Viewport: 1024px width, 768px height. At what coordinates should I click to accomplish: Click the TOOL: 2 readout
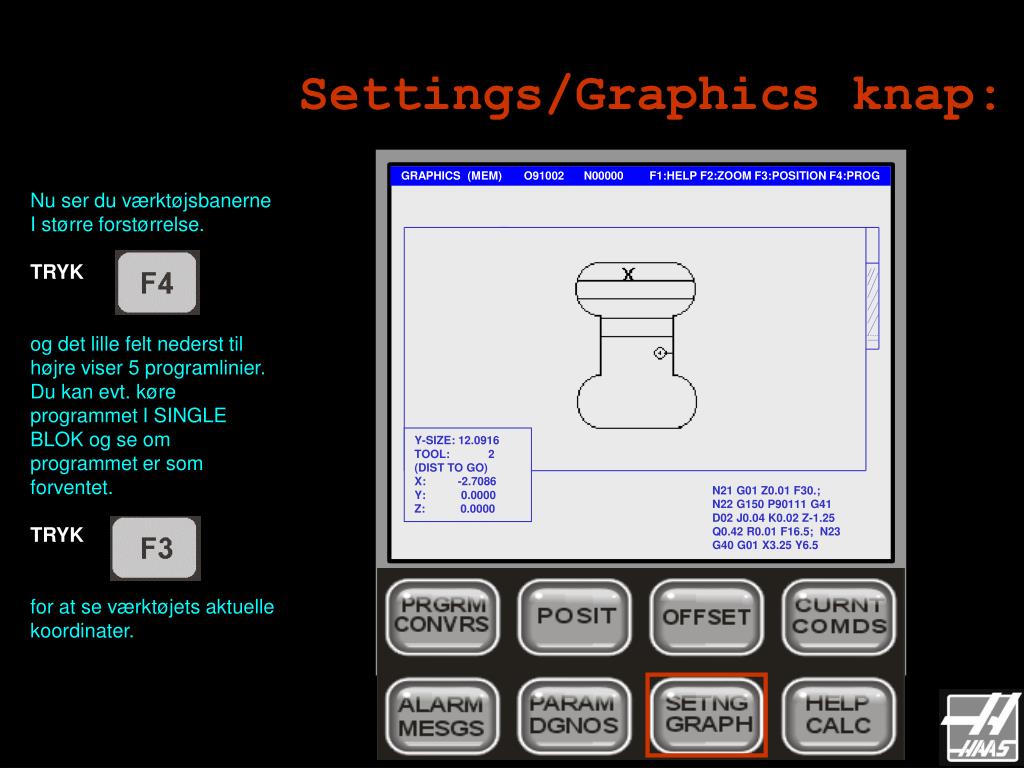[x=455, y=454]
